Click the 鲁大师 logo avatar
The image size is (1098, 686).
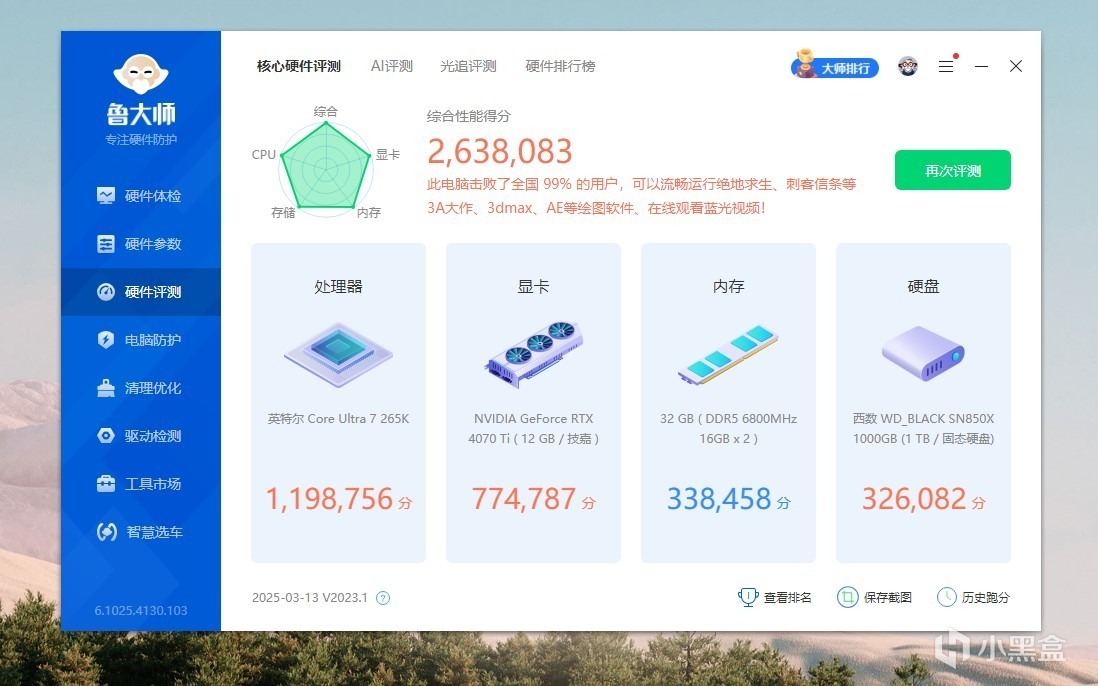pos(141,74)
